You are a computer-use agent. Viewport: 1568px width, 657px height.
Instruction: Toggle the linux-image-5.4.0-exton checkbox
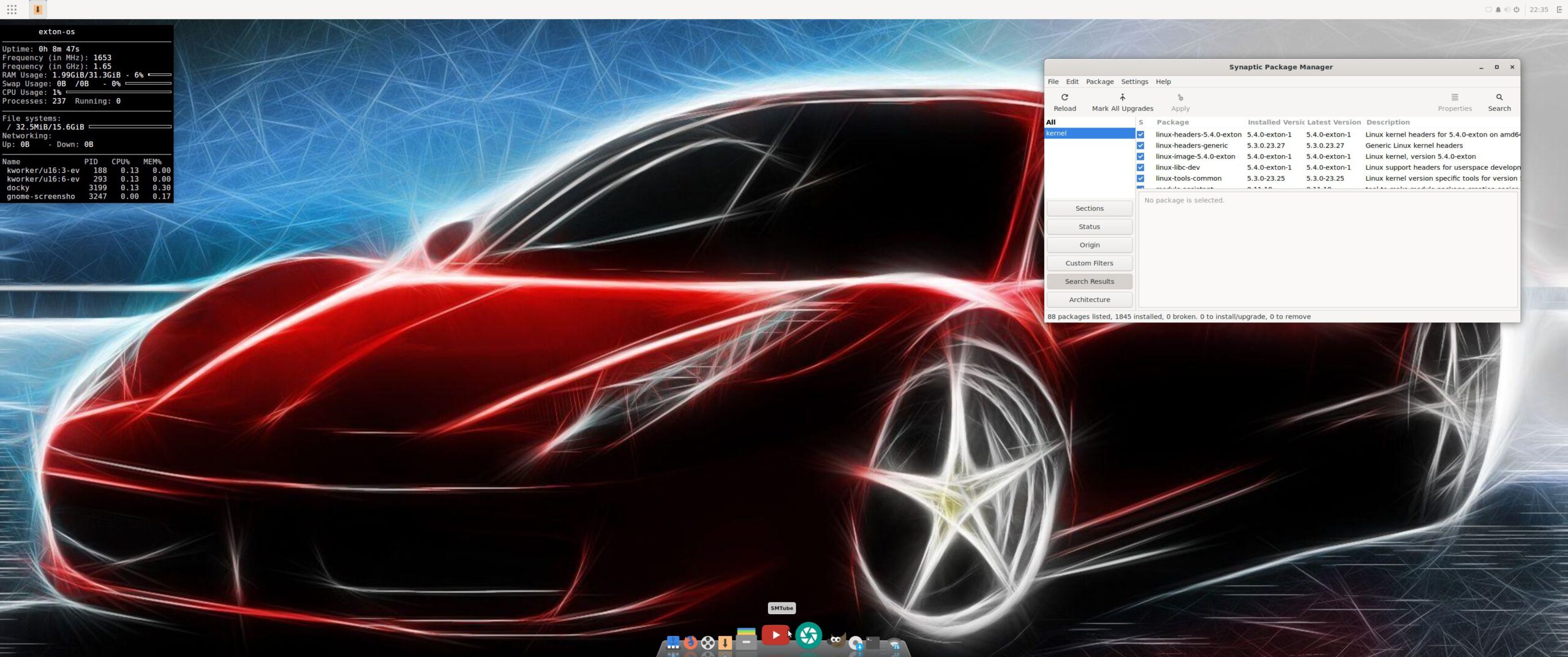pos(1140,156)
